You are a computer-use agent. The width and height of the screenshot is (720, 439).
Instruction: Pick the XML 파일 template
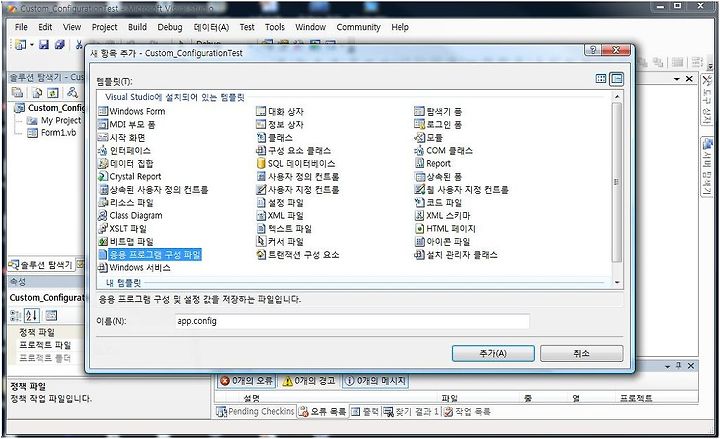click(x=280, y=215)
